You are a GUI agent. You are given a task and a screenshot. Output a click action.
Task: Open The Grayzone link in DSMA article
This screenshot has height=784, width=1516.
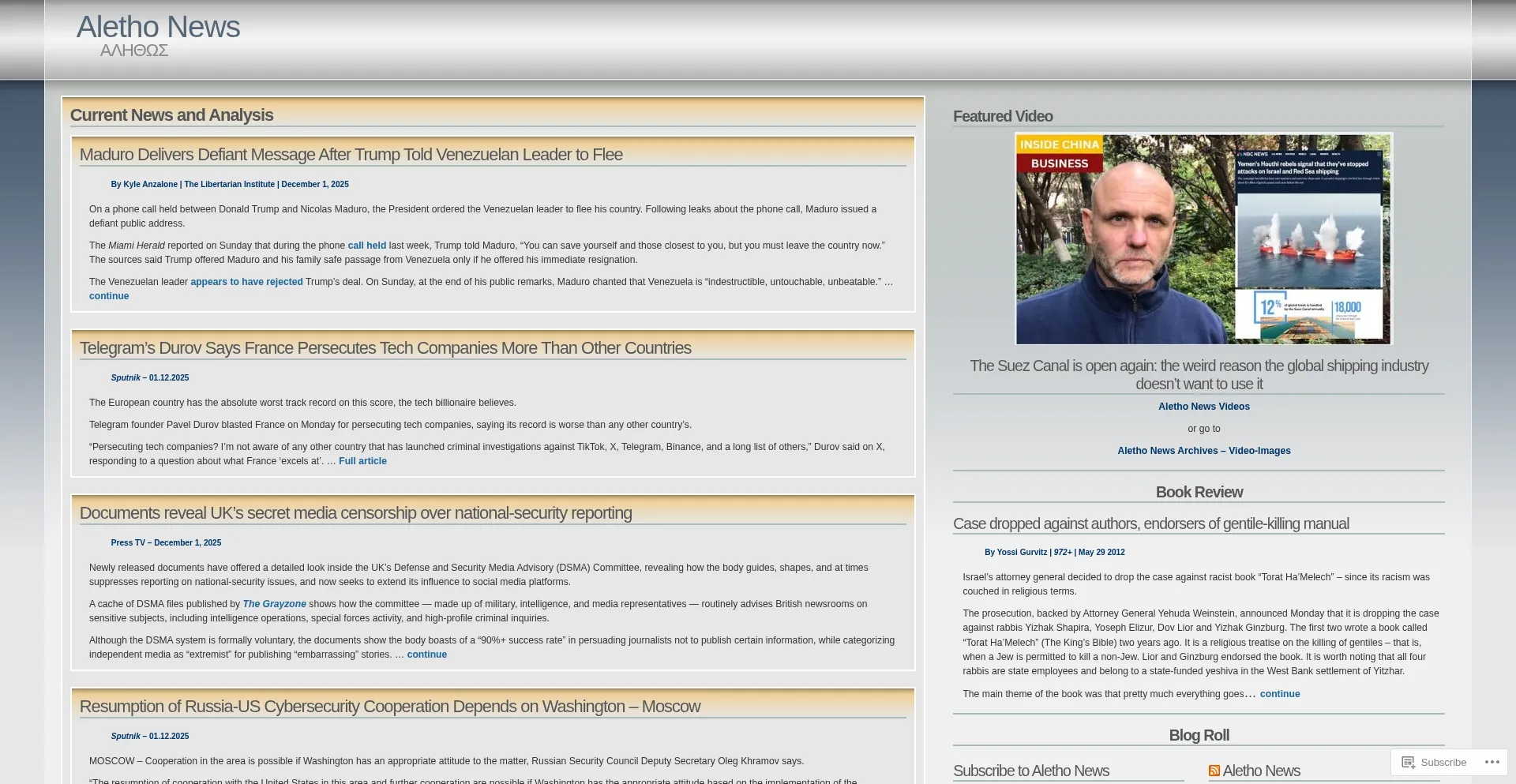[274, 604]
